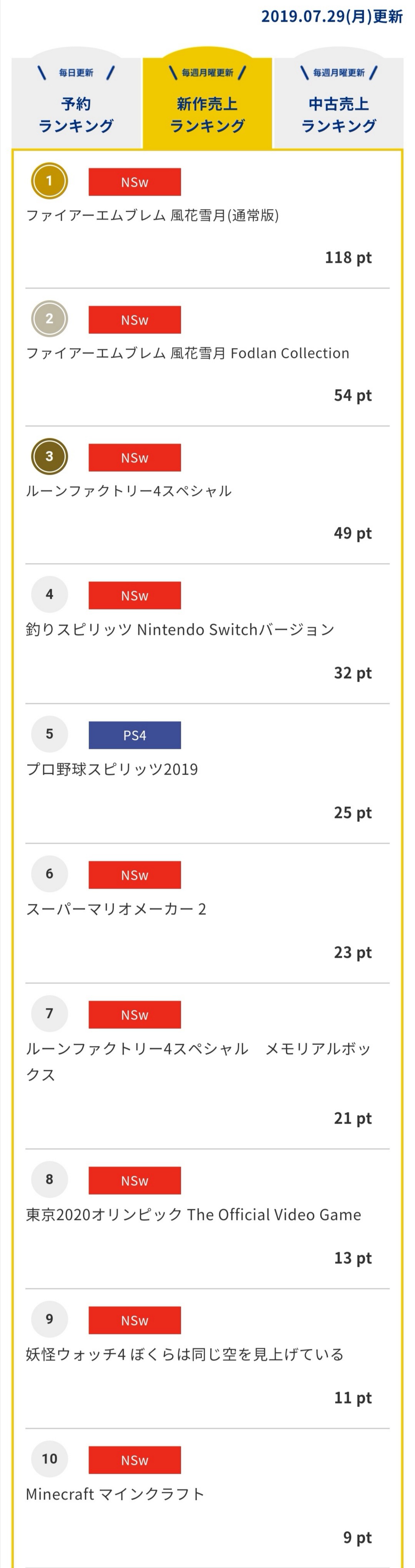
Task: Open the Fodlan Collection game title
Action: pos(188,354)
